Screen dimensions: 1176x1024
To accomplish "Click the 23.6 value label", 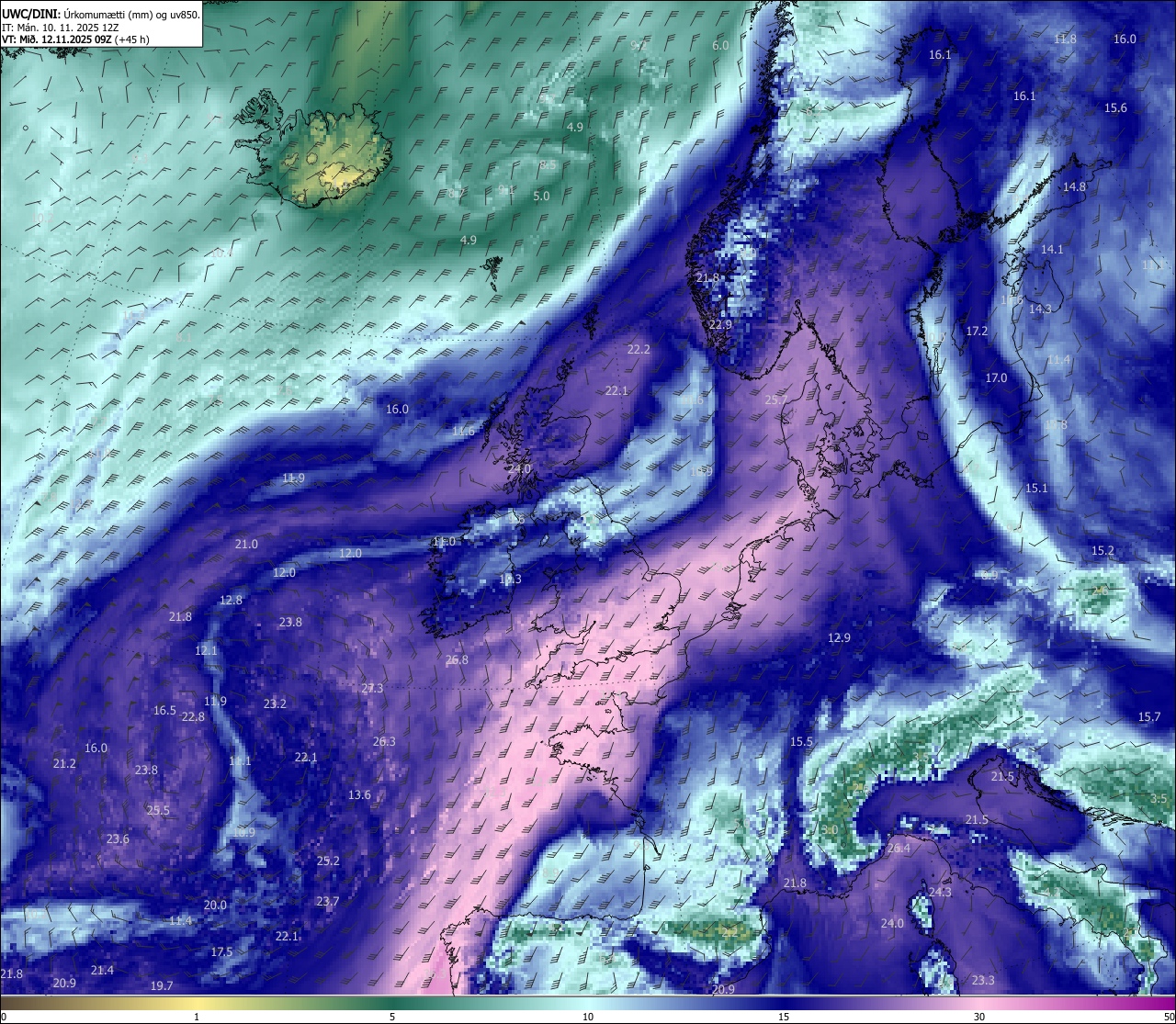I will (x=118, y=839).
